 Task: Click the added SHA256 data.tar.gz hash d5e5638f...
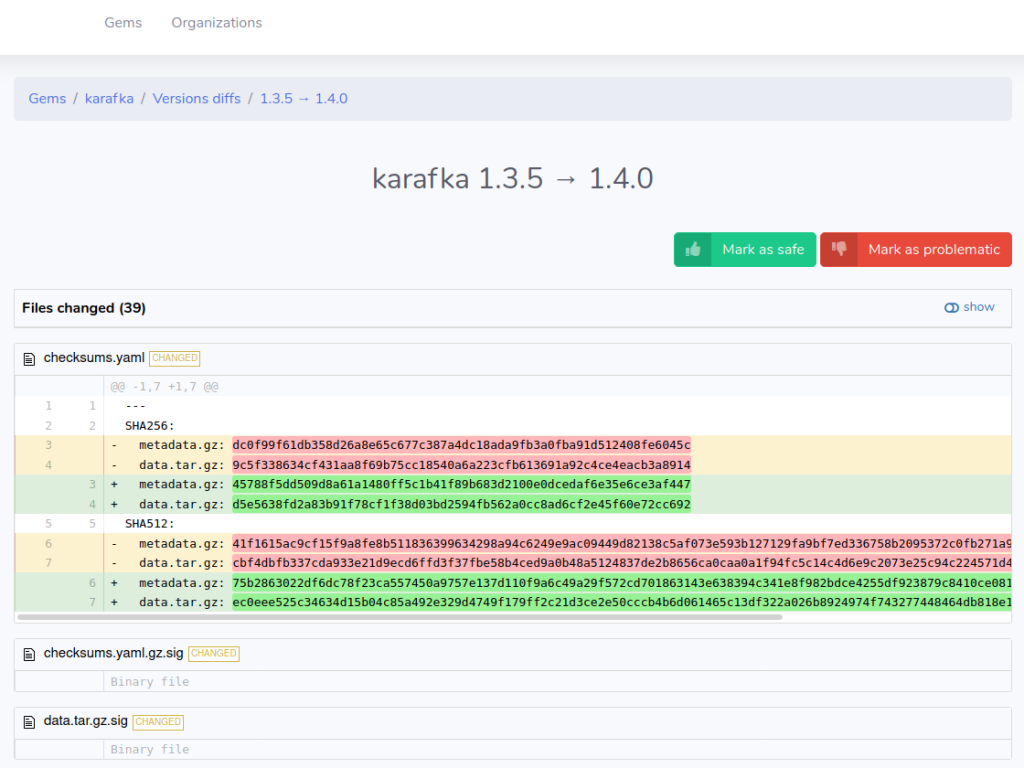pos(461,504)
